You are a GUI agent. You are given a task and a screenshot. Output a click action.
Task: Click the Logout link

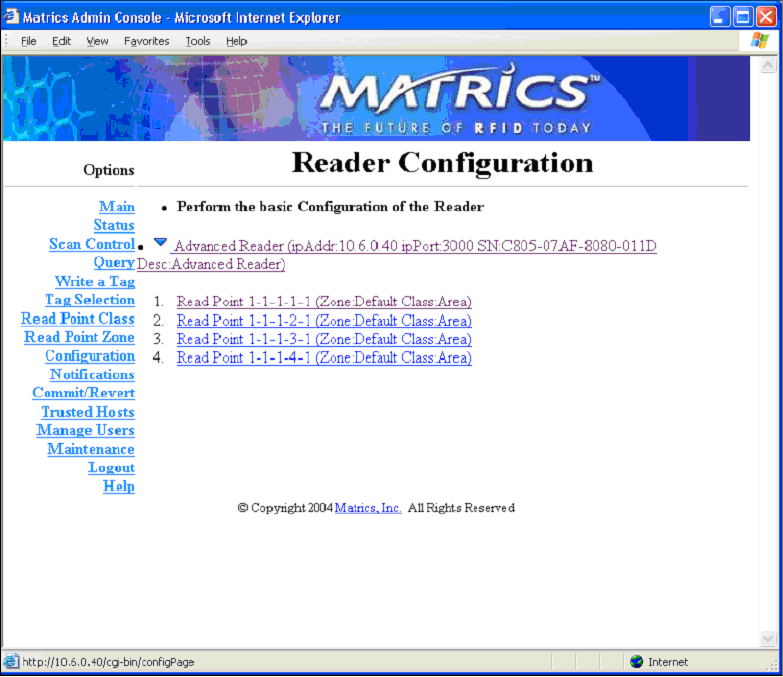coord(111,468)
